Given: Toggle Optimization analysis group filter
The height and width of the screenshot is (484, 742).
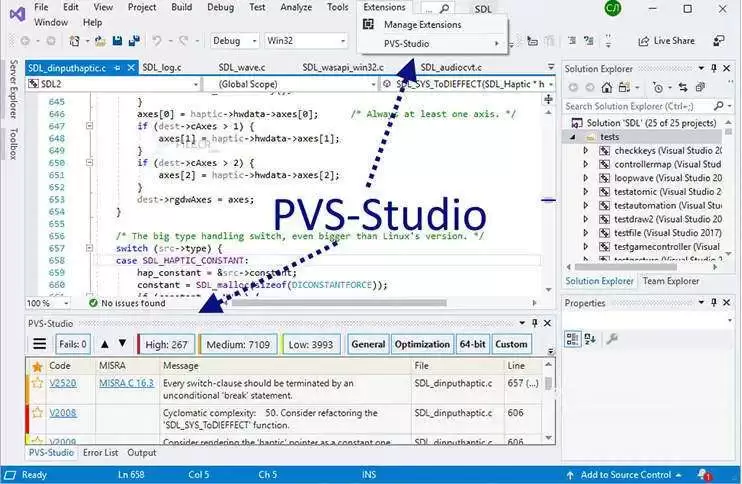Looking at the screenshot, I should click(x=422, y=344).
